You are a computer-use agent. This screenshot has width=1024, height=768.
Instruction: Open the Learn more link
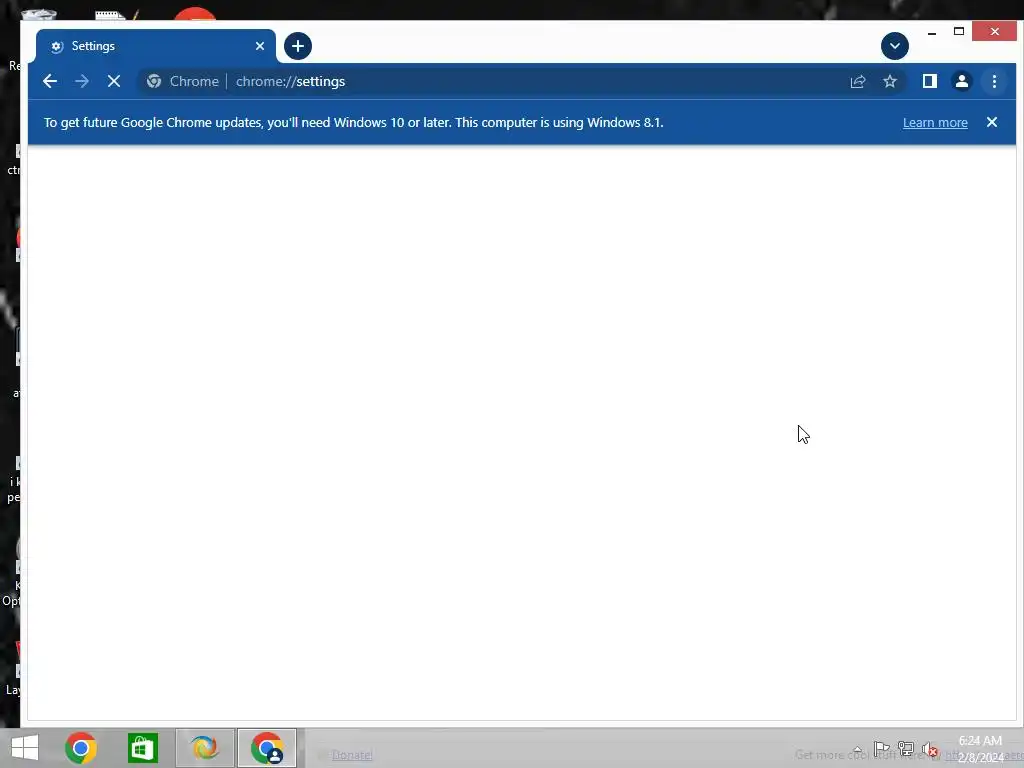pyautogui.click(x=935, y=123)
